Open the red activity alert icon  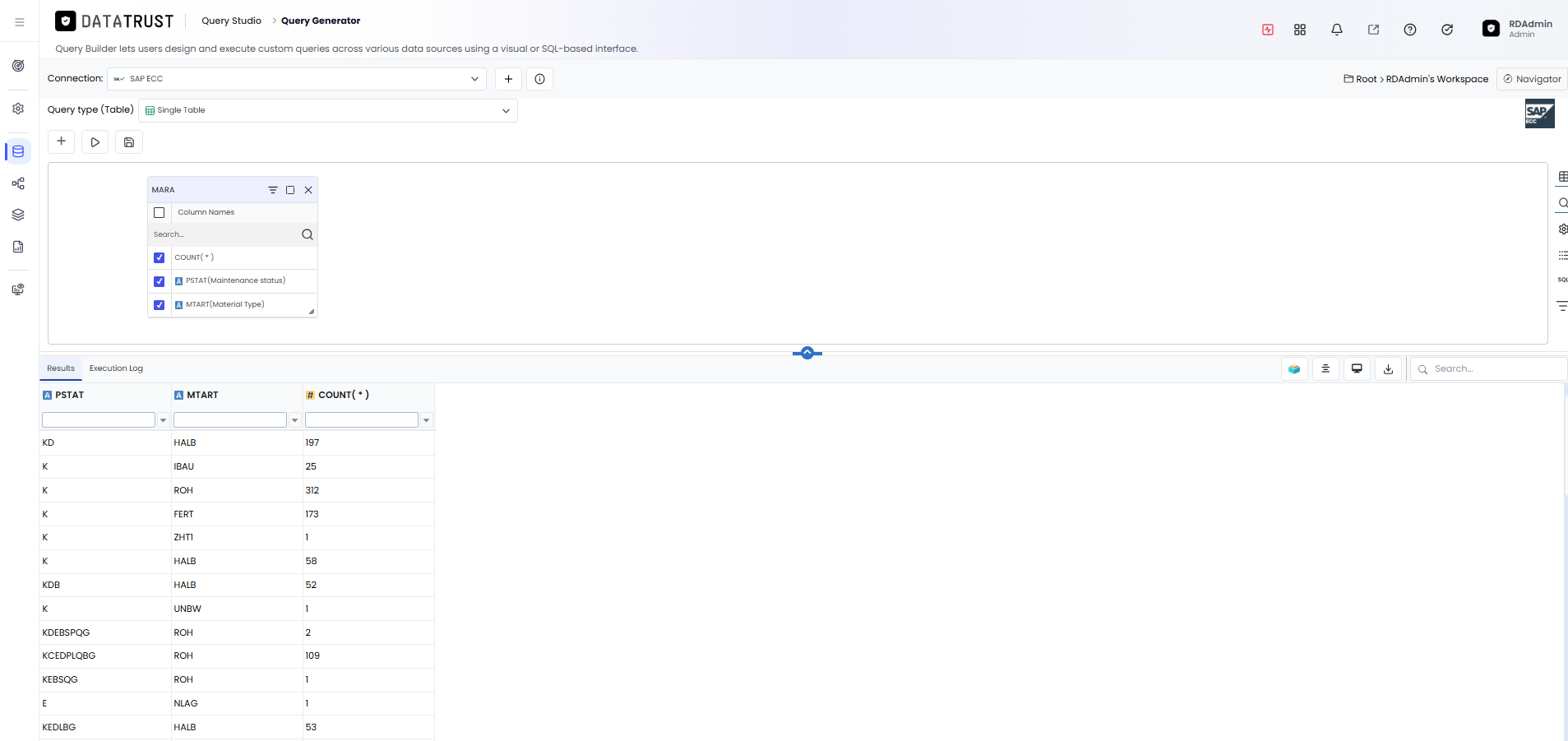1268,30
